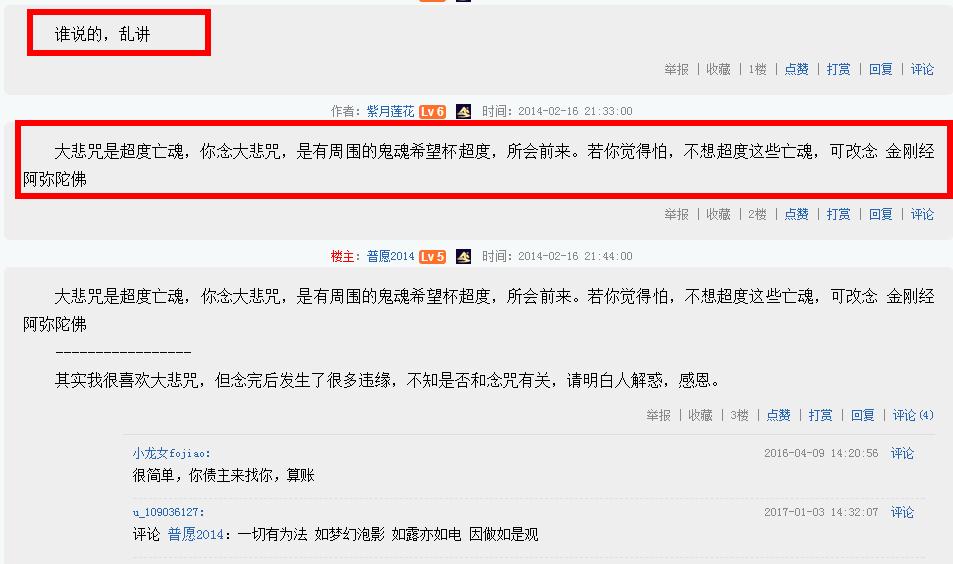Click 评论 on the 1楼 post
Viewport: 953px width, 564px height.
pos(922,69)
